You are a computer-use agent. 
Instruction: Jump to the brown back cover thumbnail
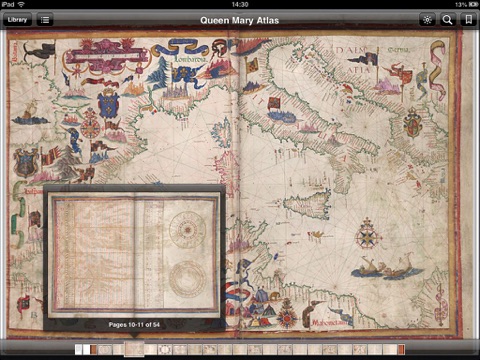(x=401, y=349)
